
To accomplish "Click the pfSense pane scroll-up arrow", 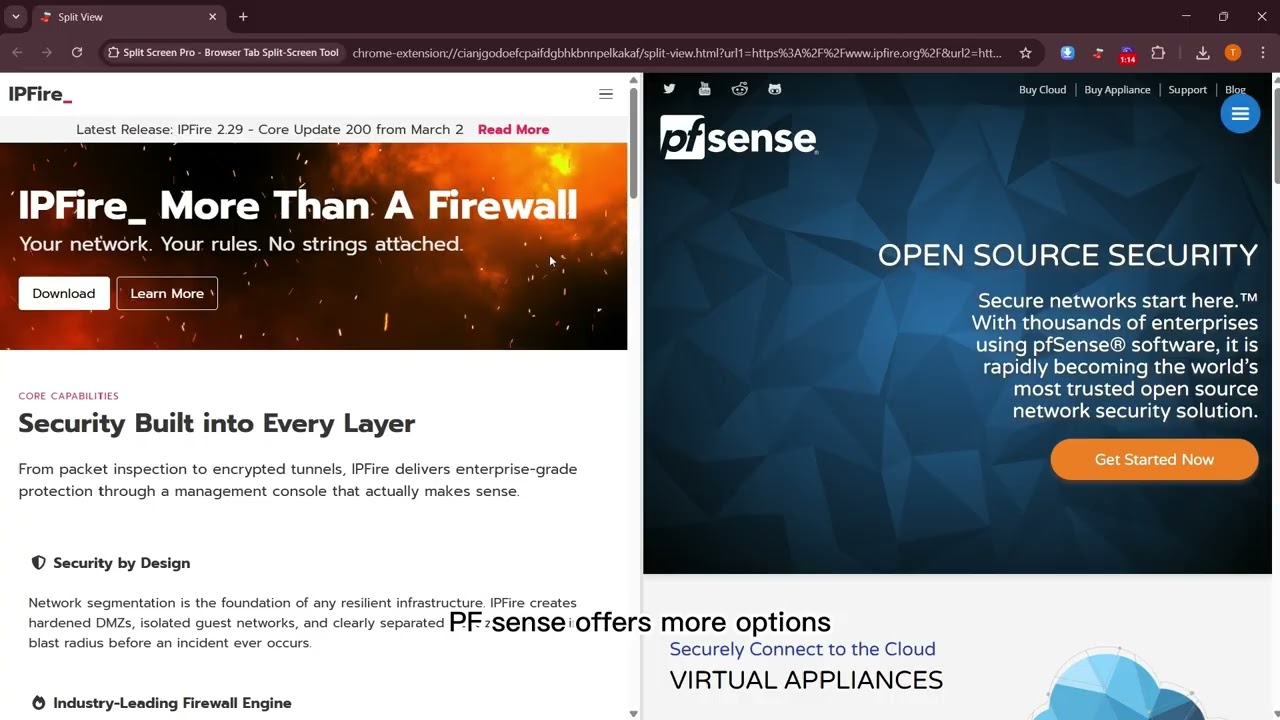I will [1275, 79].
